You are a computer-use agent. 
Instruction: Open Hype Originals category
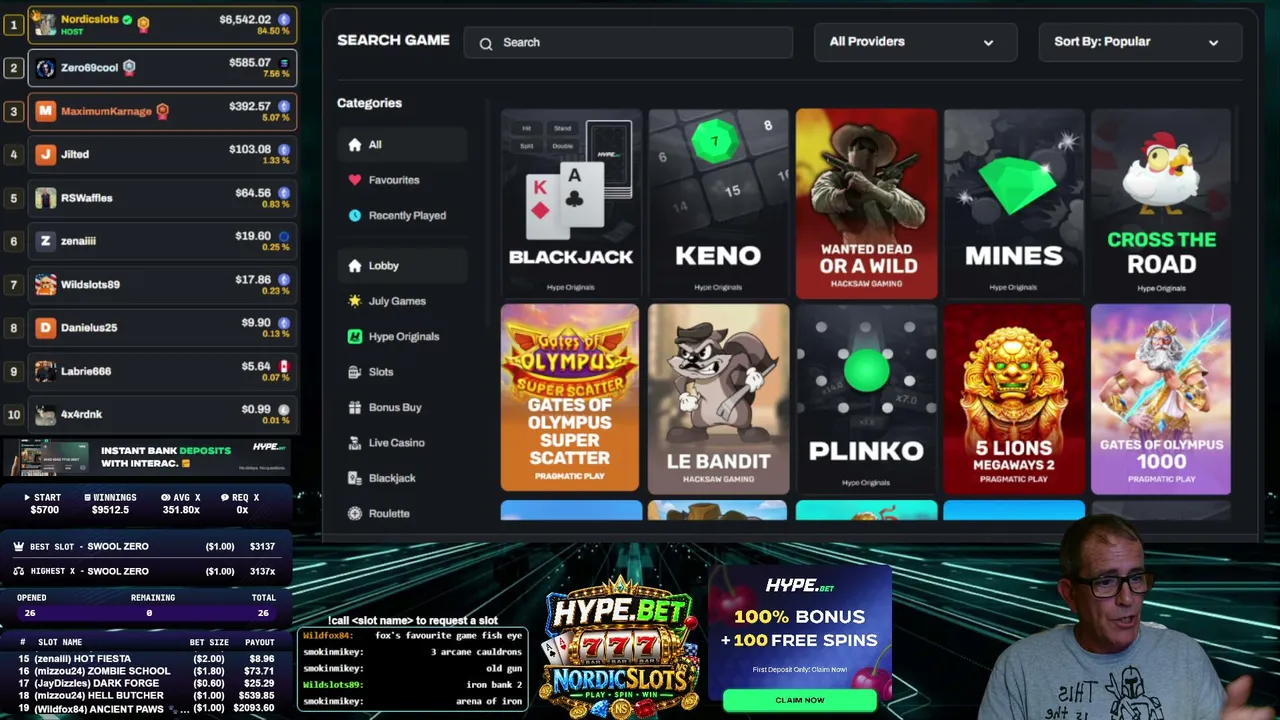[x=402, y=337]
